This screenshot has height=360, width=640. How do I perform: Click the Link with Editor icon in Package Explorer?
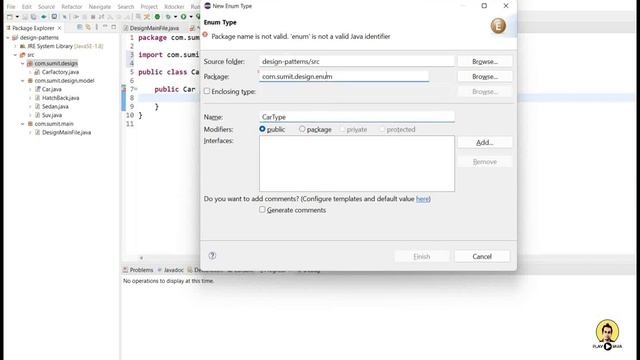88,27
